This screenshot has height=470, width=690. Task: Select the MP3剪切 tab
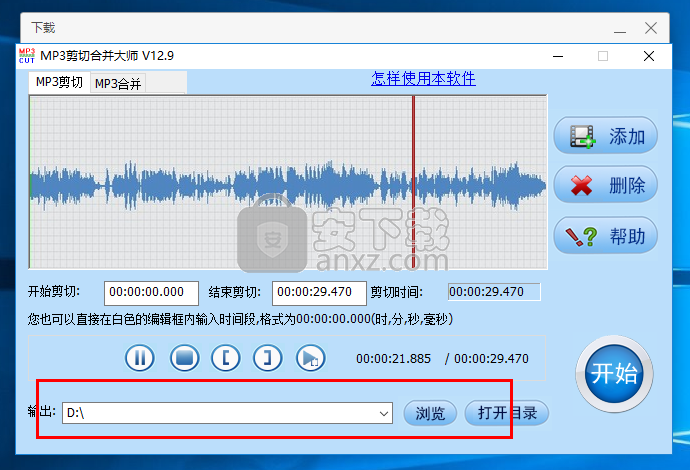(x=59, y=82)
